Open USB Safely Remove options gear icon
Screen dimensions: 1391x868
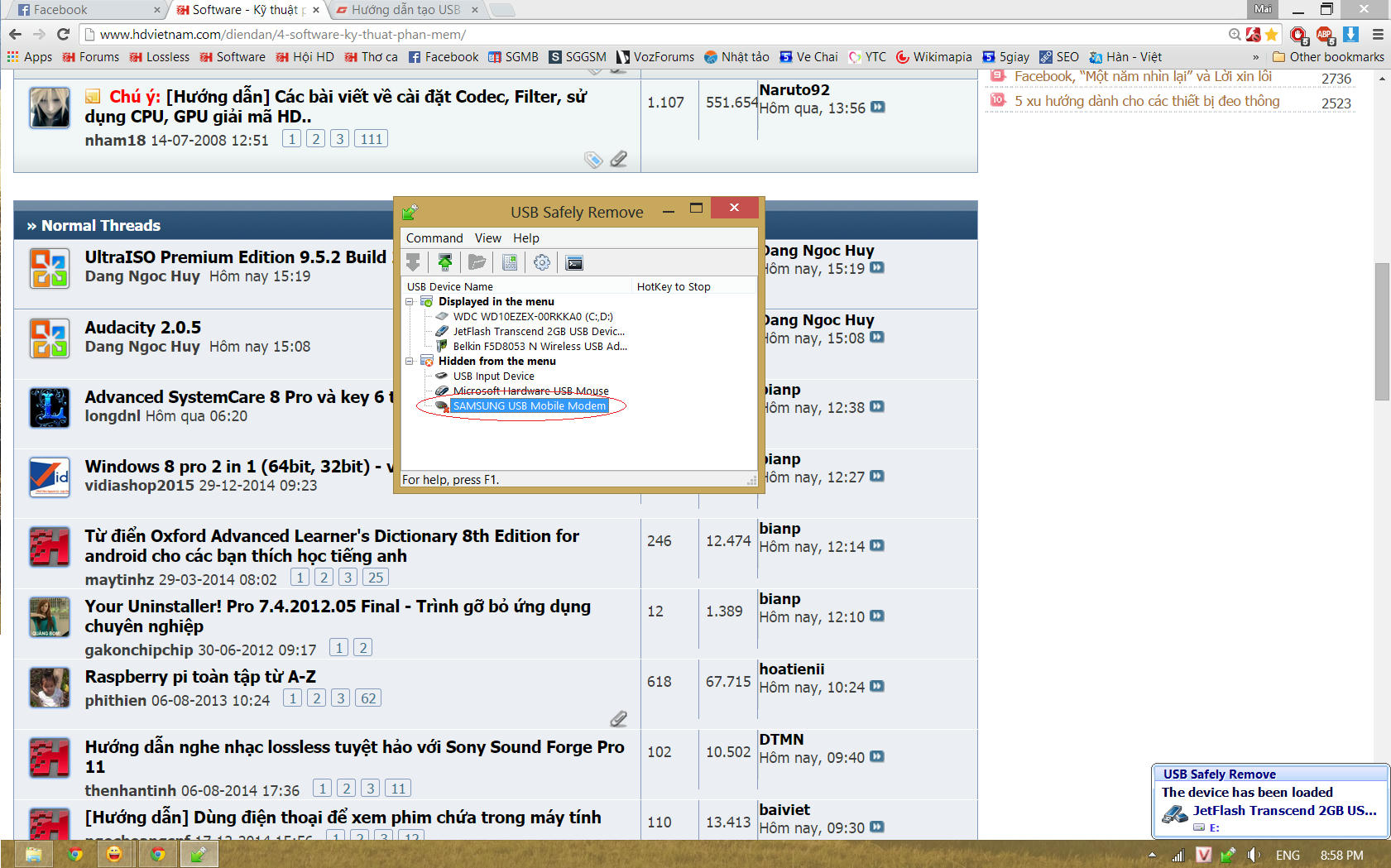click(542, 262)
